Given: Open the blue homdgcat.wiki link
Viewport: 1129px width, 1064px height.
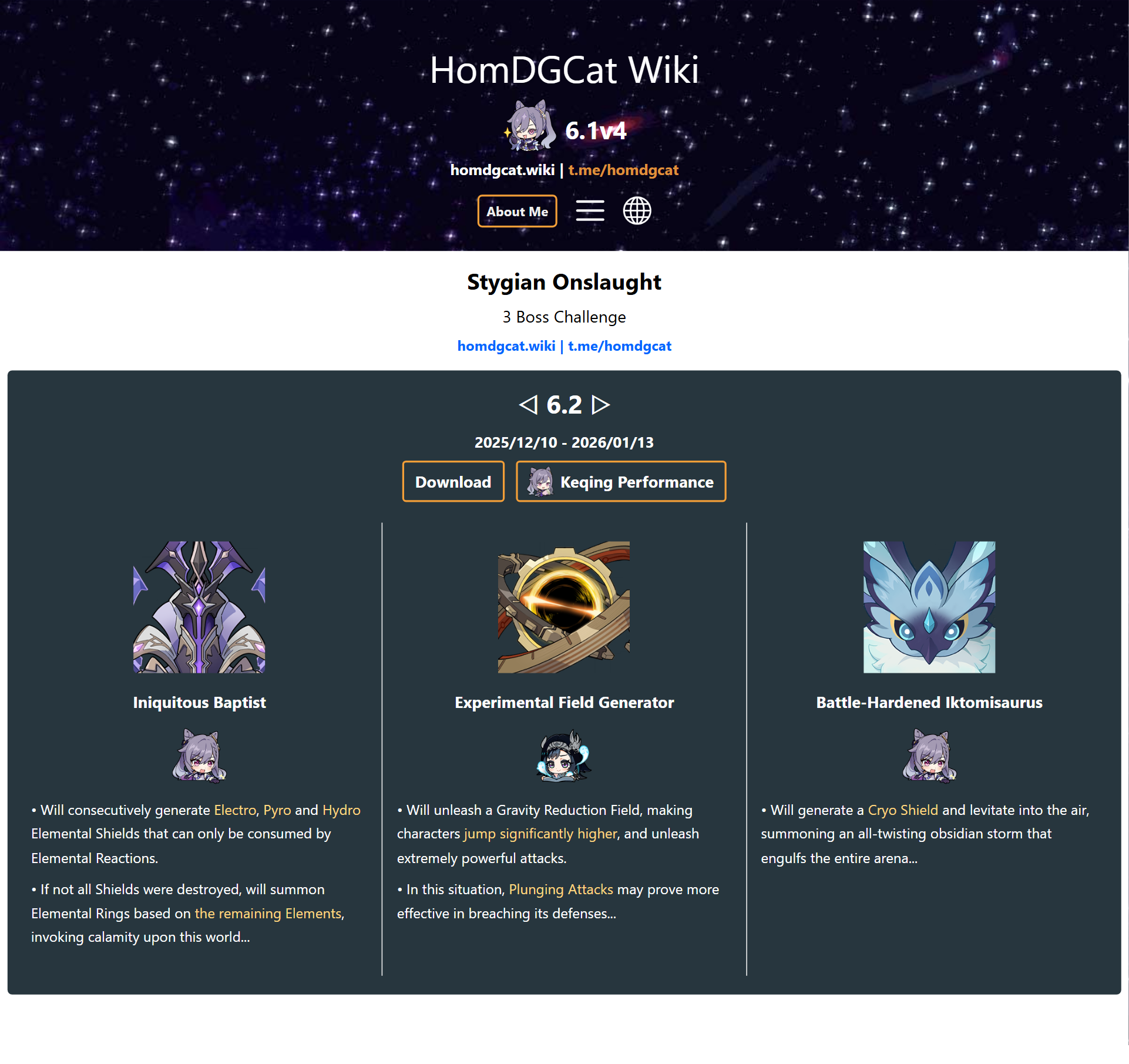Looking at the screenshot, I should point(506,346).
